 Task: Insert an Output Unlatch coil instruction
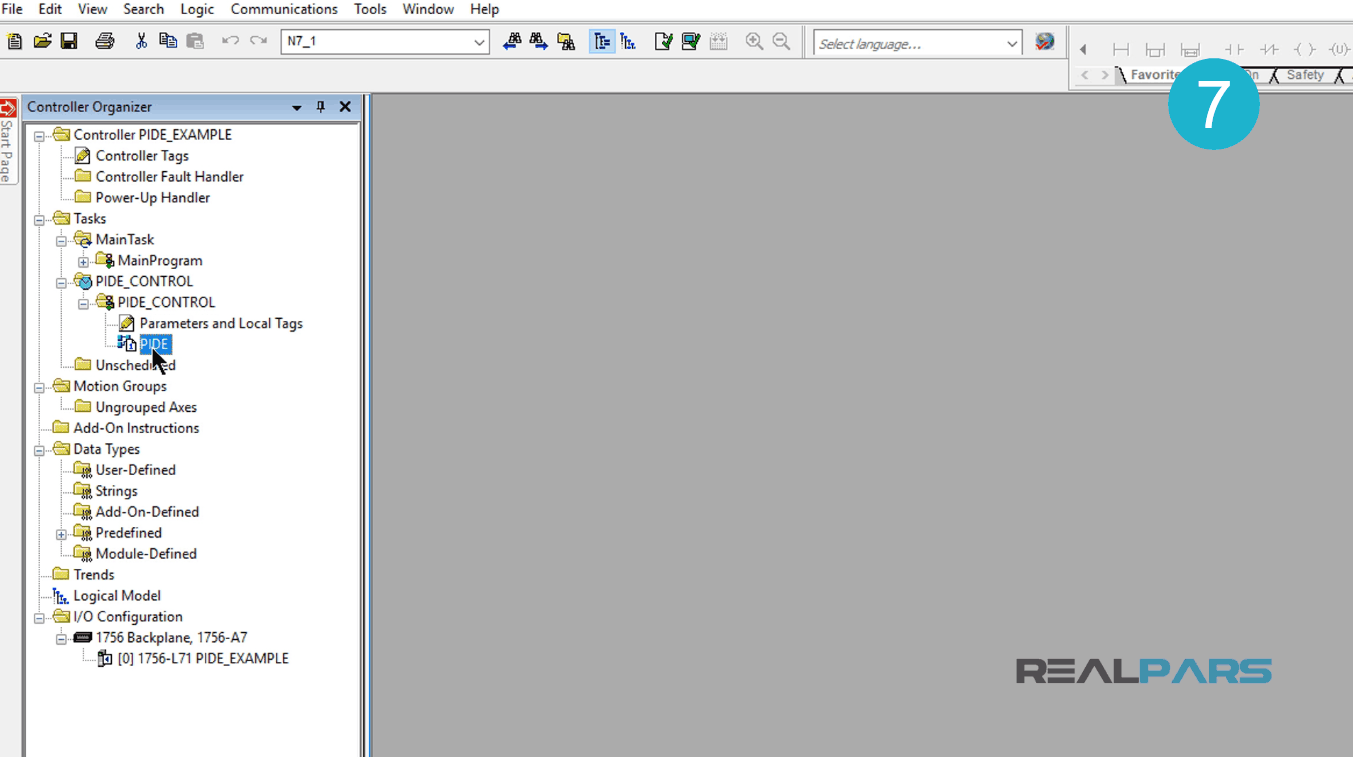coord(1339,49)
